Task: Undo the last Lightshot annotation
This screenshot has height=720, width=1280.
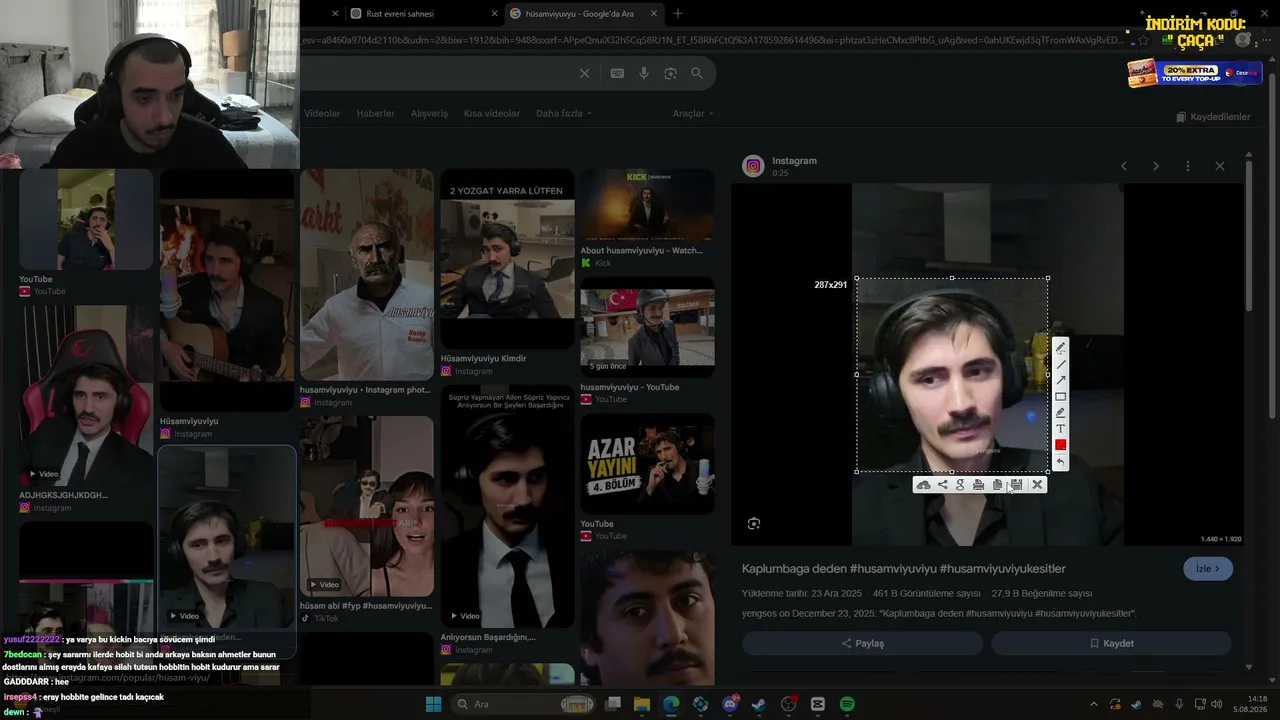Action: [x=1061, y=462]
